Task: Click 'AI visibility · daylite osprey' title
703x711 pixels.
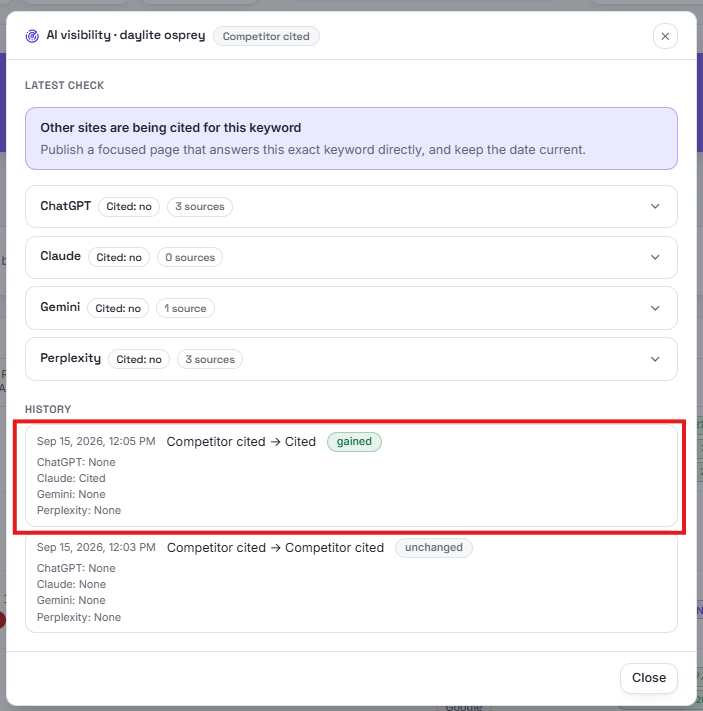Action: tap(126, 35)
